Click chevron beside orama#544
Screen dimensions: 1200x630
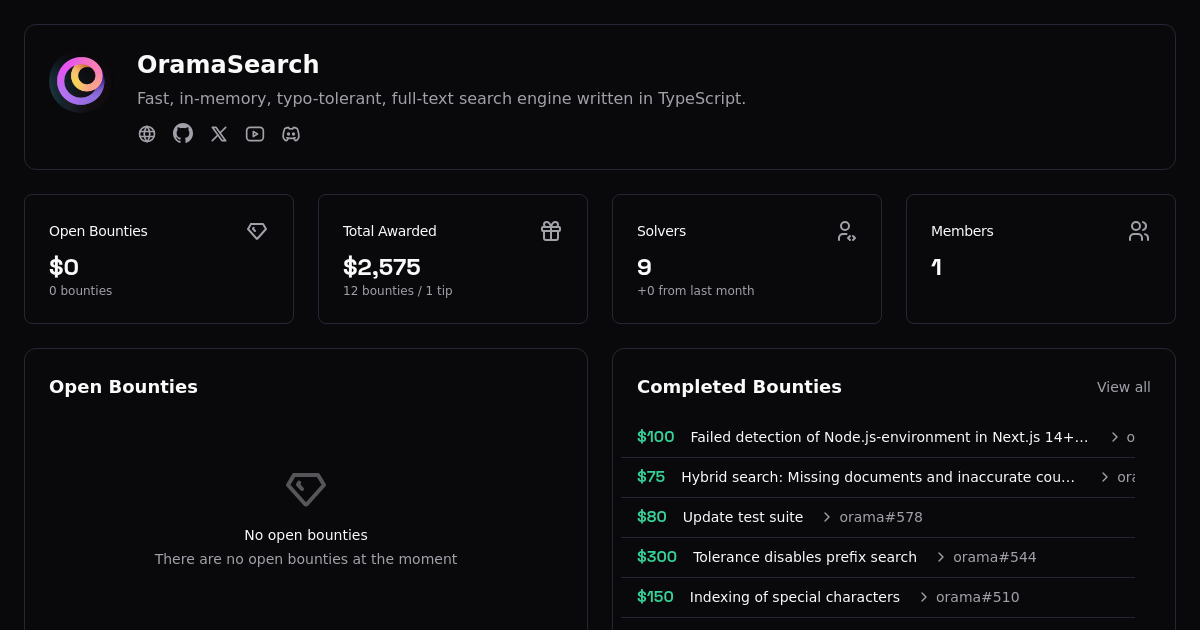point(941,557)
